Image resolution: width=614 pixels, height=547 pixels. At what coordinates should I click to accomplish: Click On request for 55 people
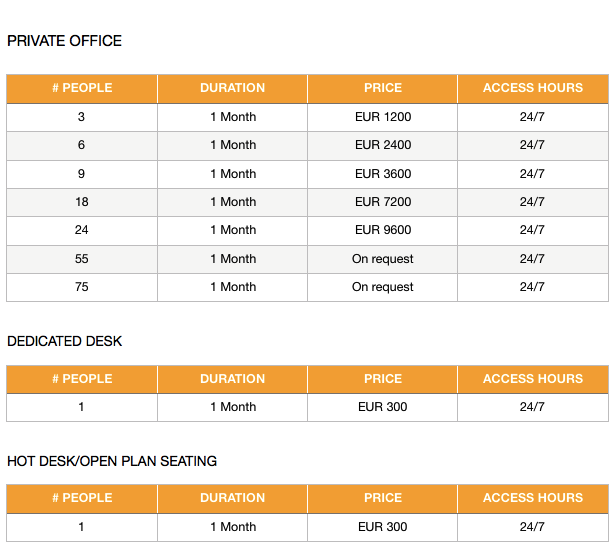tap(383, 259)
